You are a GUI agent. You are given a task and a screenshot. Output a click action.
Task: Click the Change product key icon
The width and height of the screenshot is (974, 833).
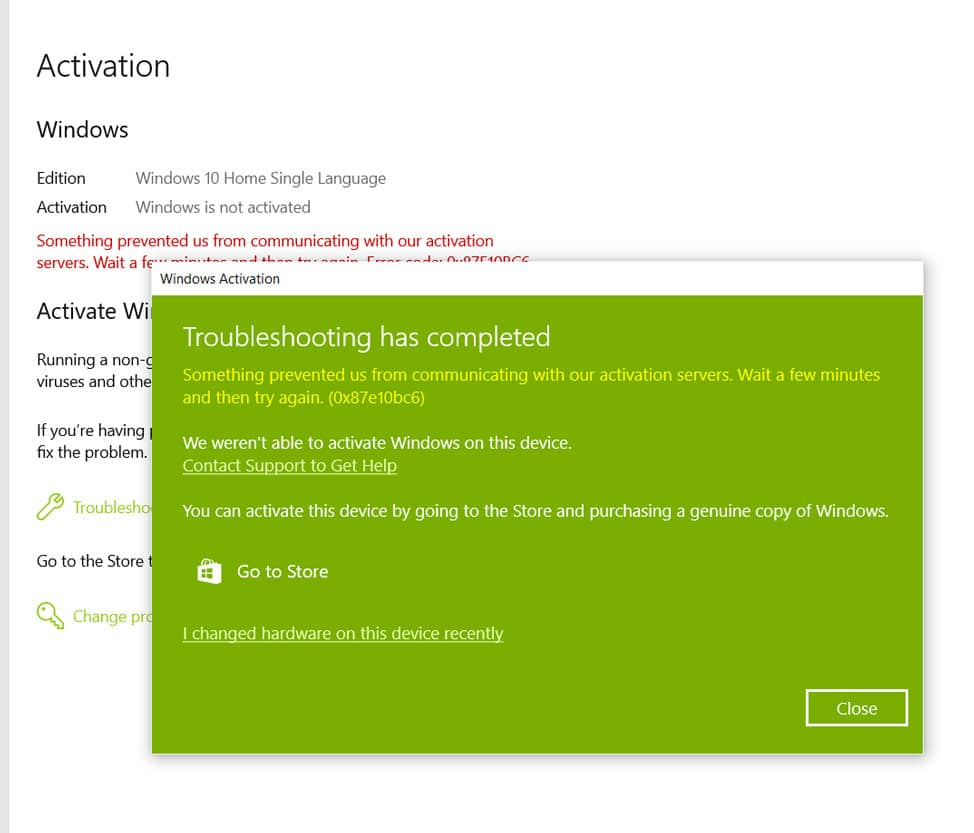[x=50, y=615]
